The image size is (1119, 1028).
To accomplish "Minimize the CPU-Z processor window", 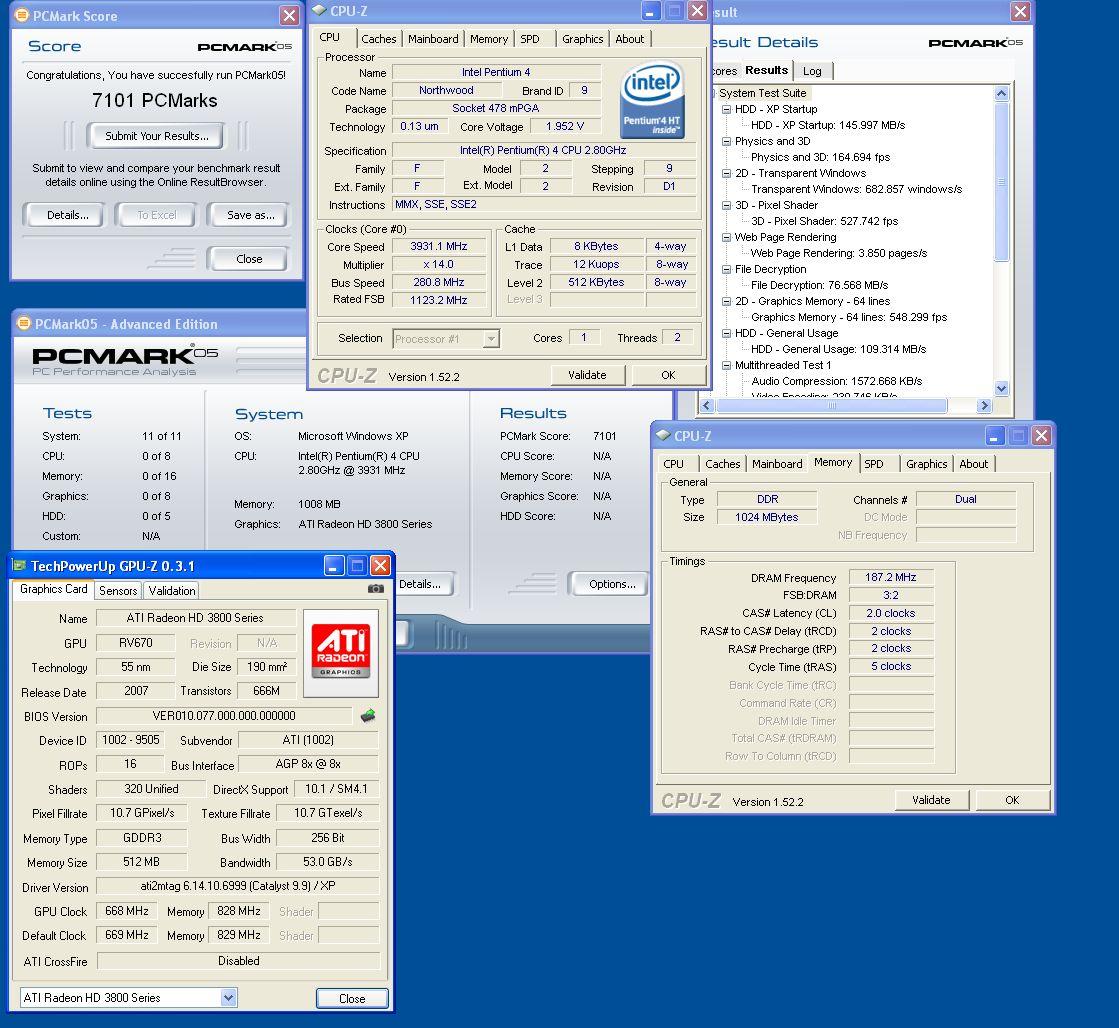I will (650, 11).
